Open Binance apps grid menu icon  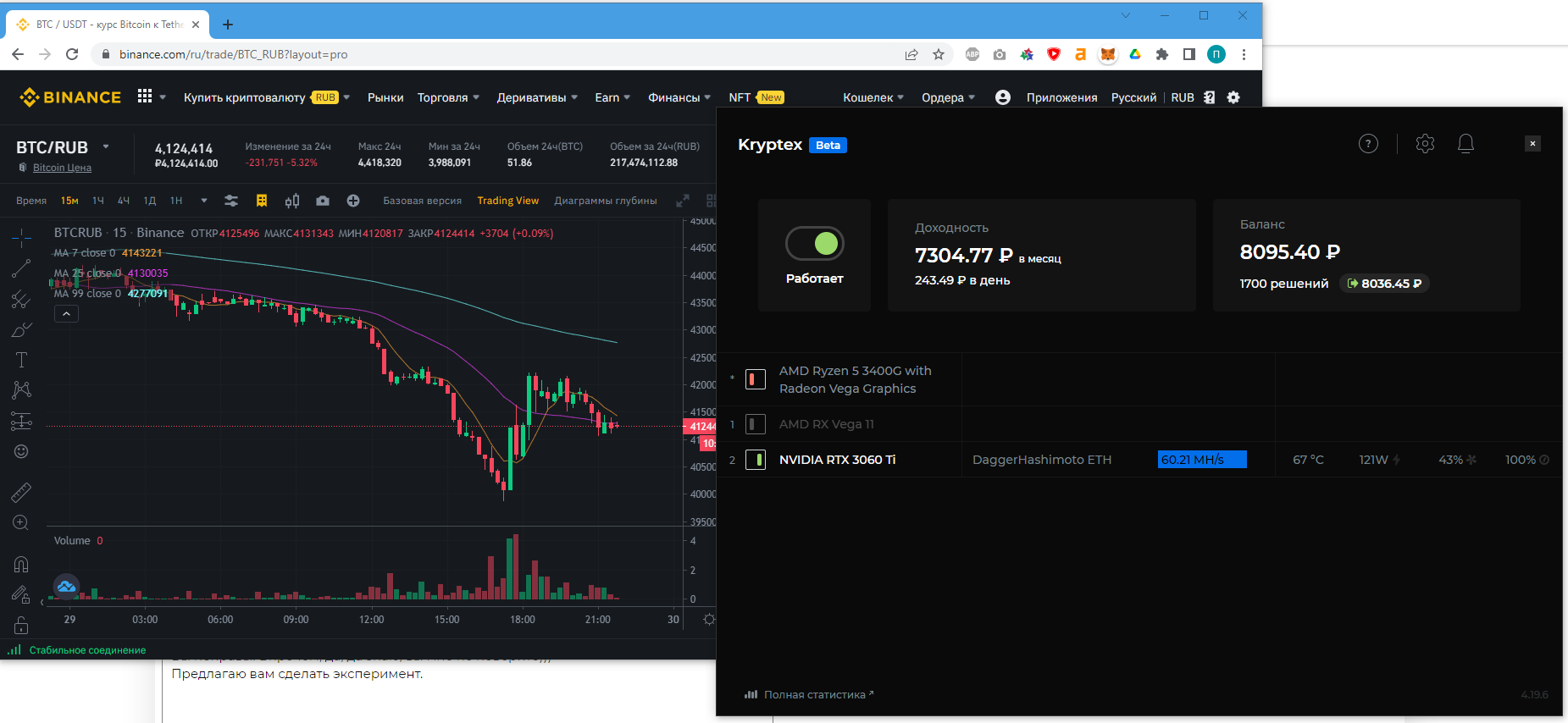(x=145, y=97)
